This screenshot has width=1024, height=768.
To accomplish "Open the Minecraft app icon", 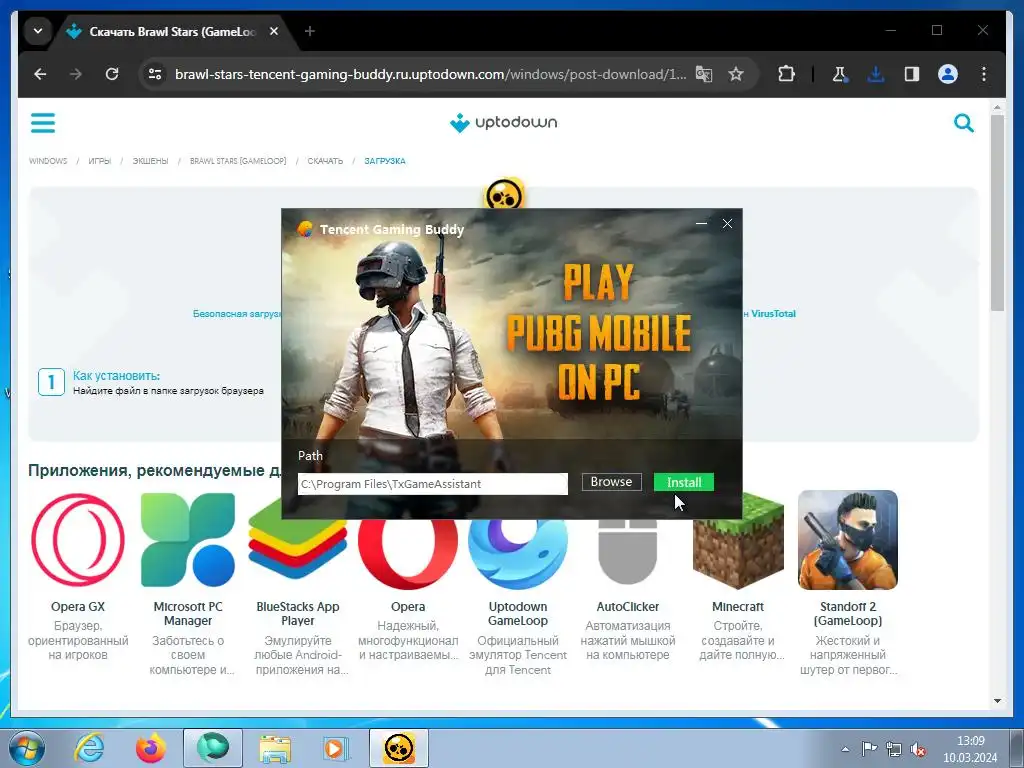I will pyautogui.click(x=738, y=540).
